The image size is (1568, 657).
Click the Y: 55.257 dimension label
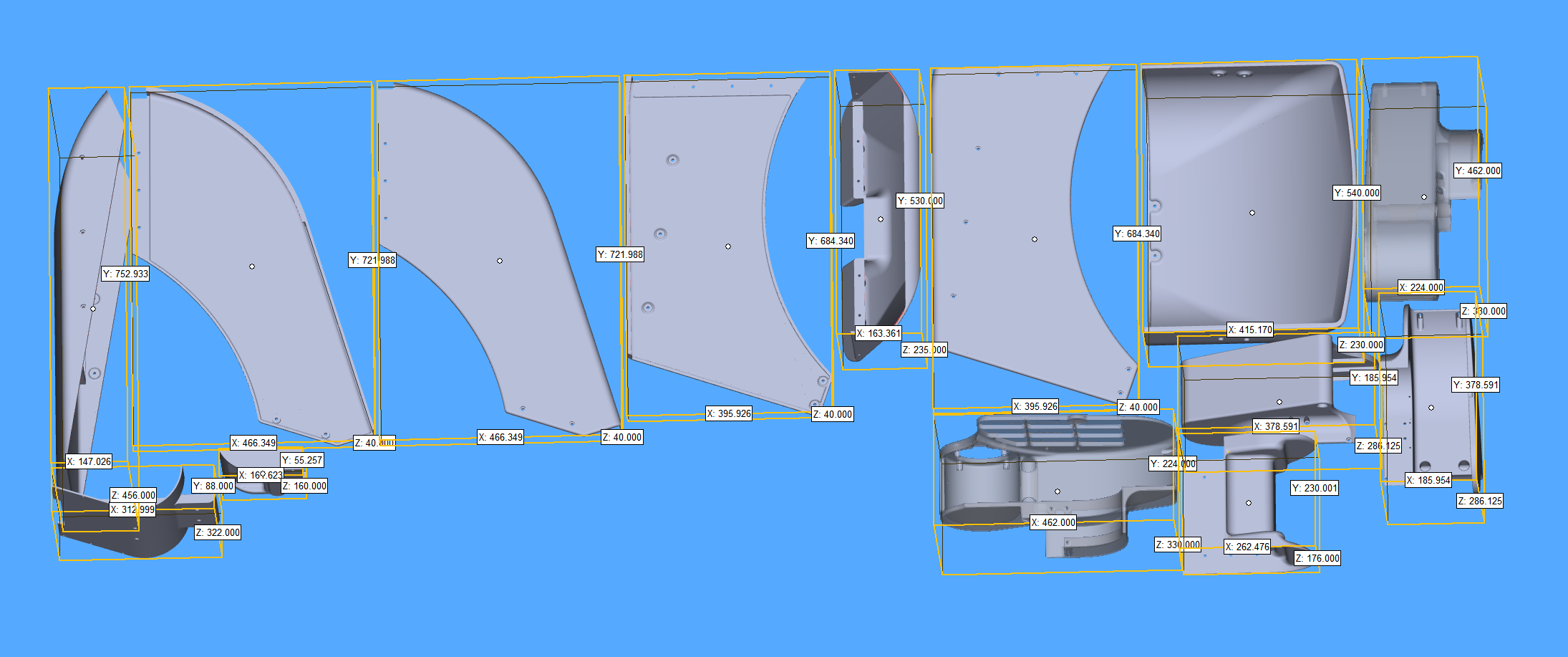point(302,460)
